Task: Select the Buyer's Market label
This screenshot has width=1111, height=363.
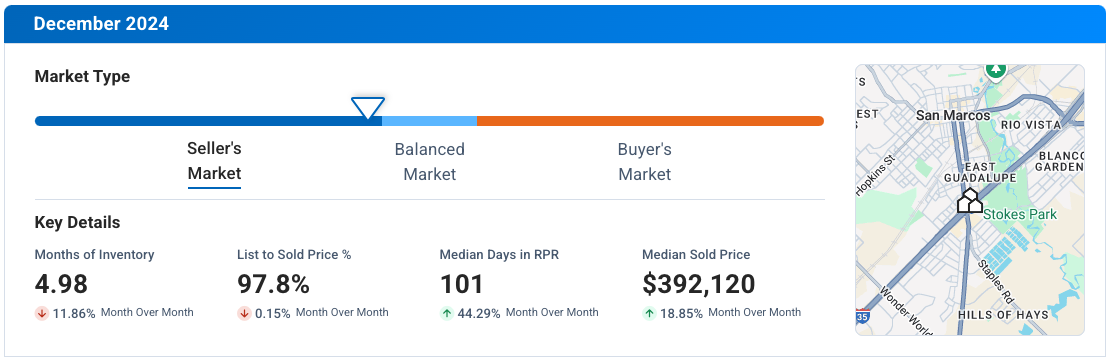Action: coord(645,162)
